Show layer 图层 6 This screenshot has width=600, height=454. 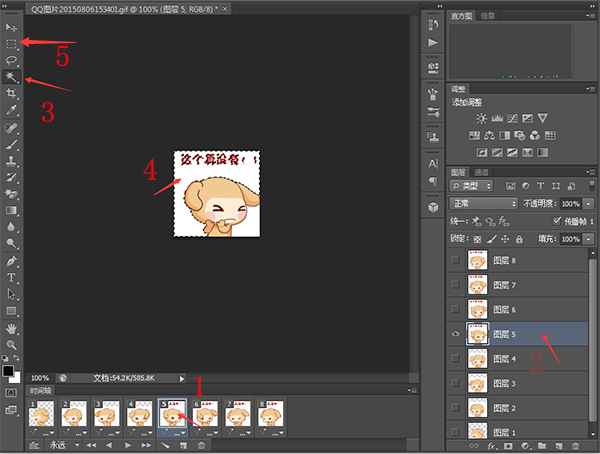(x=455, y=309)
